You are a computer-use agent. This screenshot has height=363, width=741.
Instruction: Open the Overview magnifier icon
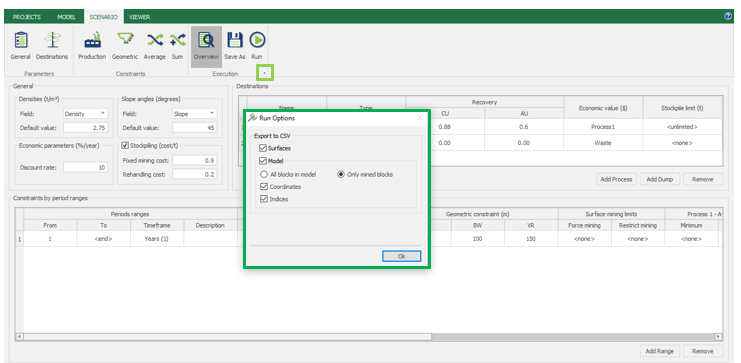(206, 41)
